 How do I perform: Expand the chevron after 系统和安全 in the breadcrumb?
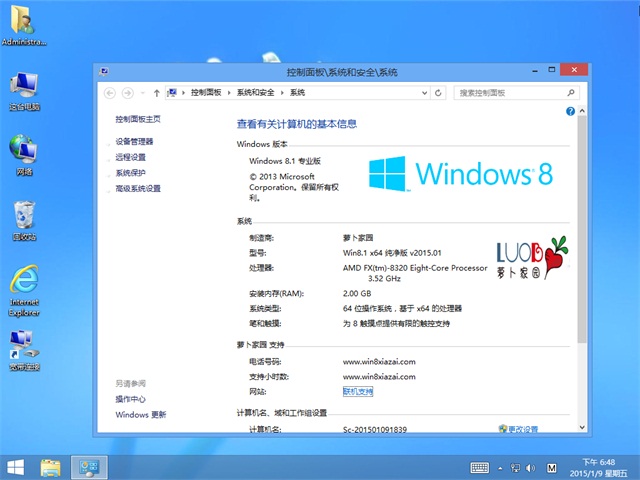pyautogui.click(x=283, y=92)
